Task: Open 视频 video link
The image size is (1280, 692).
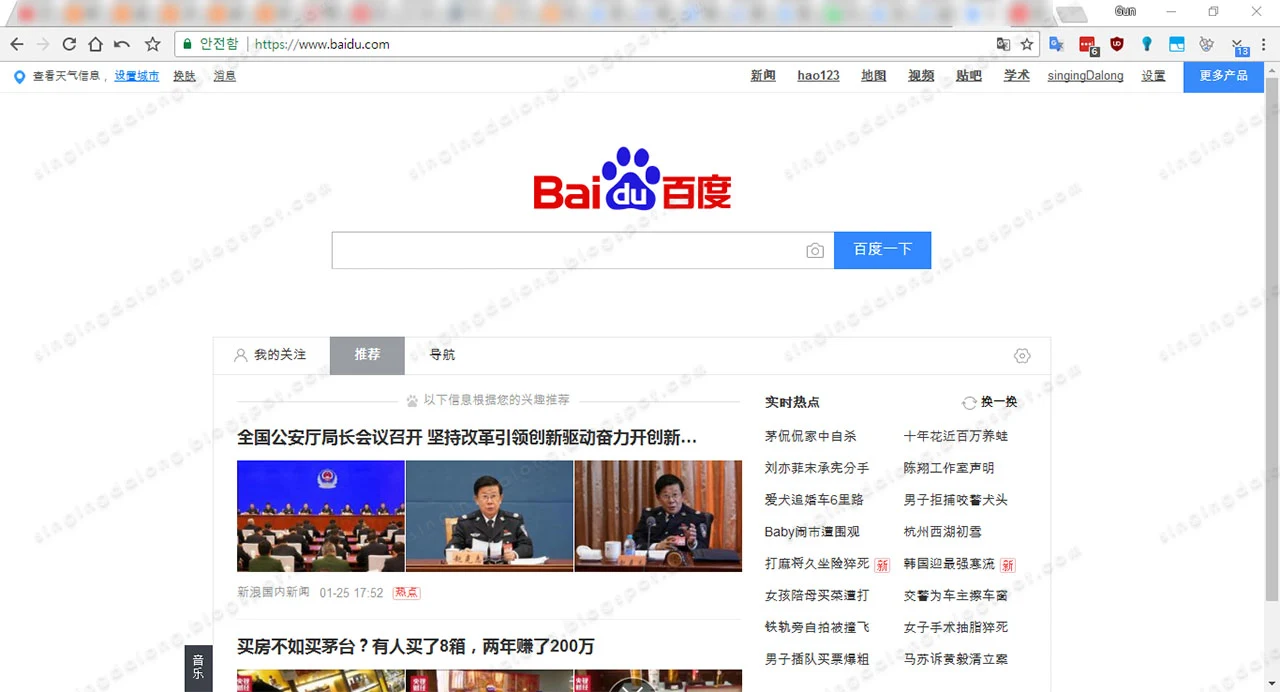Action: (x=921, y=75)
